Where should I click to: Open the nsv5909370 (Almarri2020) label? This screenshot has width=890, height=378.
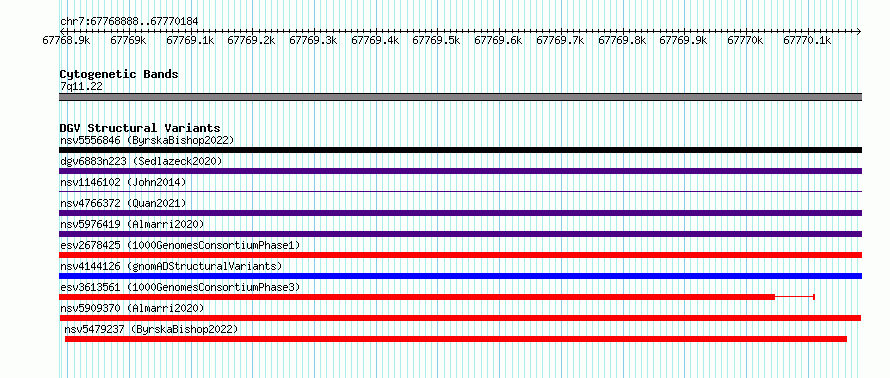(132, 308)
